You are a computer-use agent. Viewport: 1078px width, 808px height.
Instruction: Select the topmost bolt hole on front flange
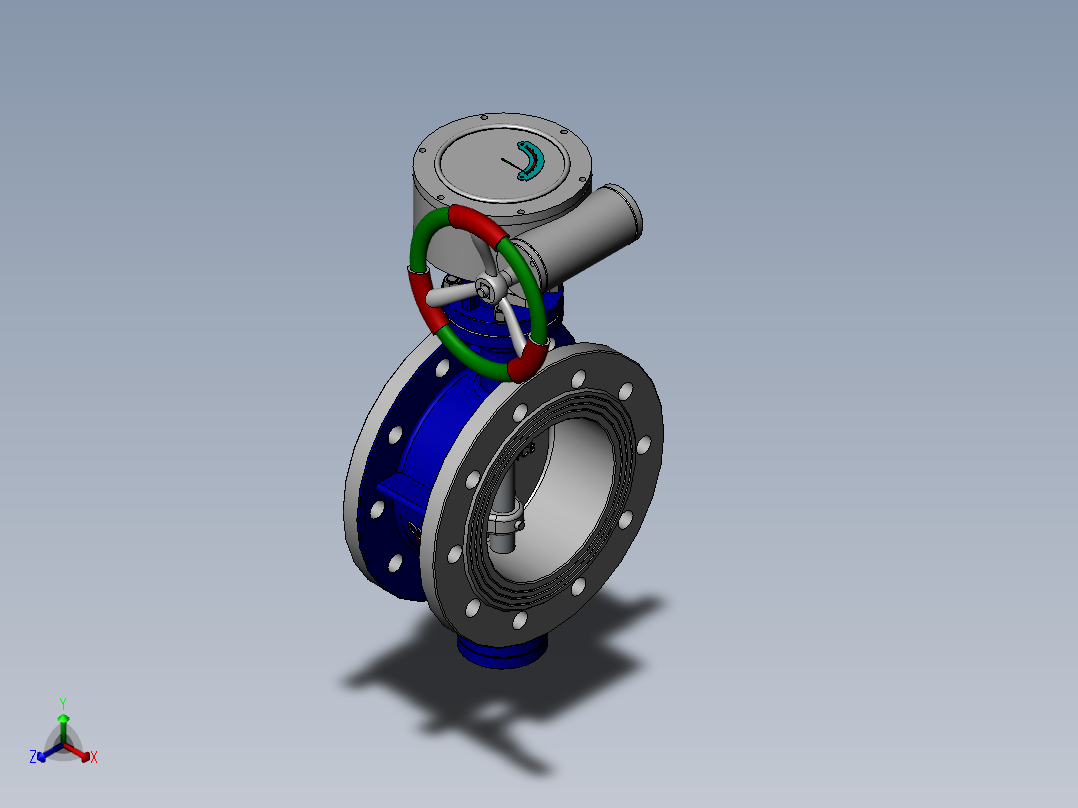pyautogui.click(x=579, y=378)
